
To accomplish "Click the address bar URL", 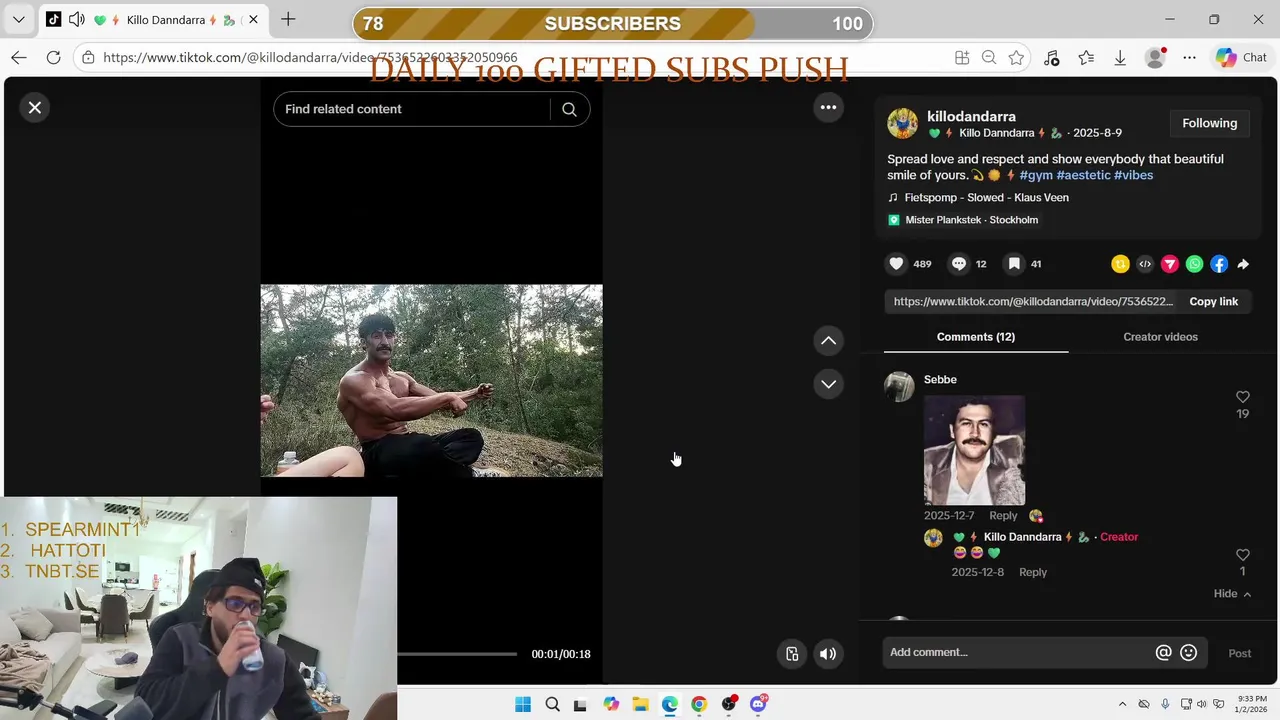I will 310,58.
